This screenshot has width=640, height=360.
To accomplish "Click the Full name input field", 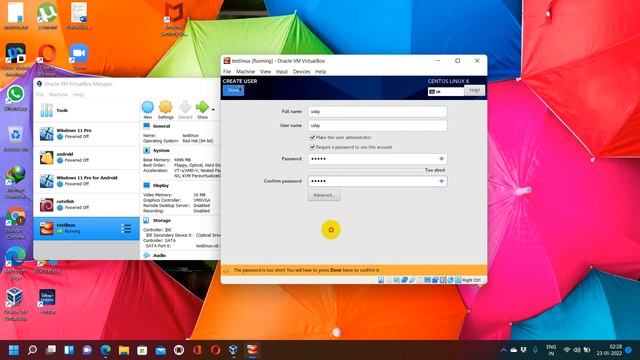I will pyautogui.click(x=377, y=111).
